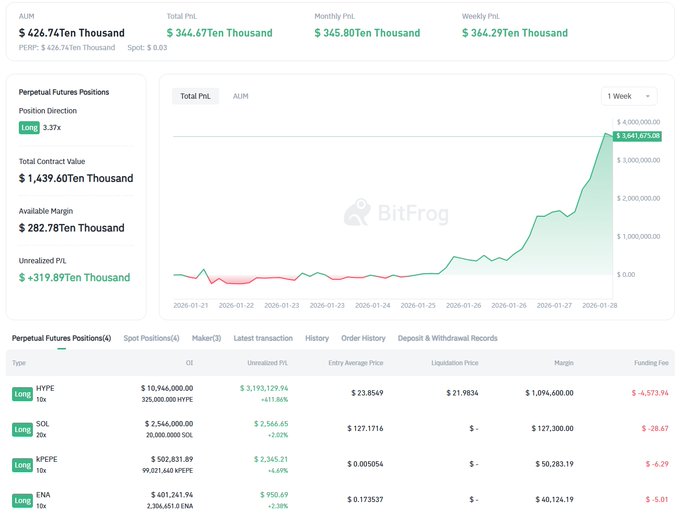Image resolution: width=680 pixels, height=513 pixels.
Task: Click the Funding Fee column header
Action: point(650,363)
